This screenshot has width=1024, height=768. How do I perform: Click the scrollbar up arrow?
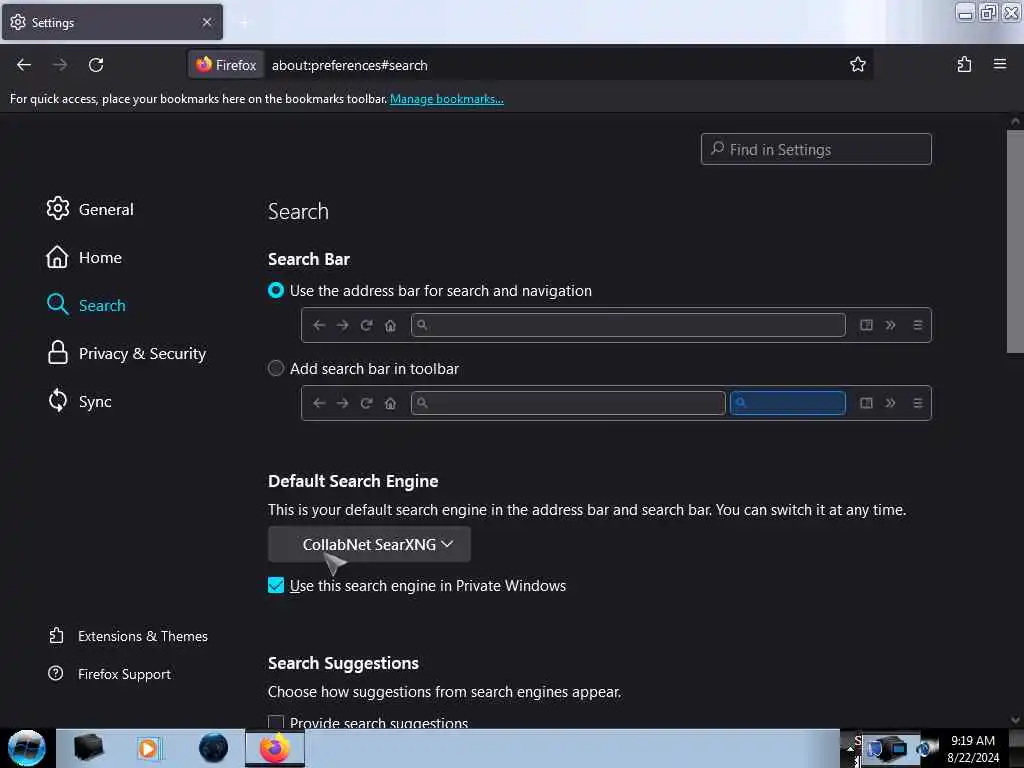coord(1015,121)
